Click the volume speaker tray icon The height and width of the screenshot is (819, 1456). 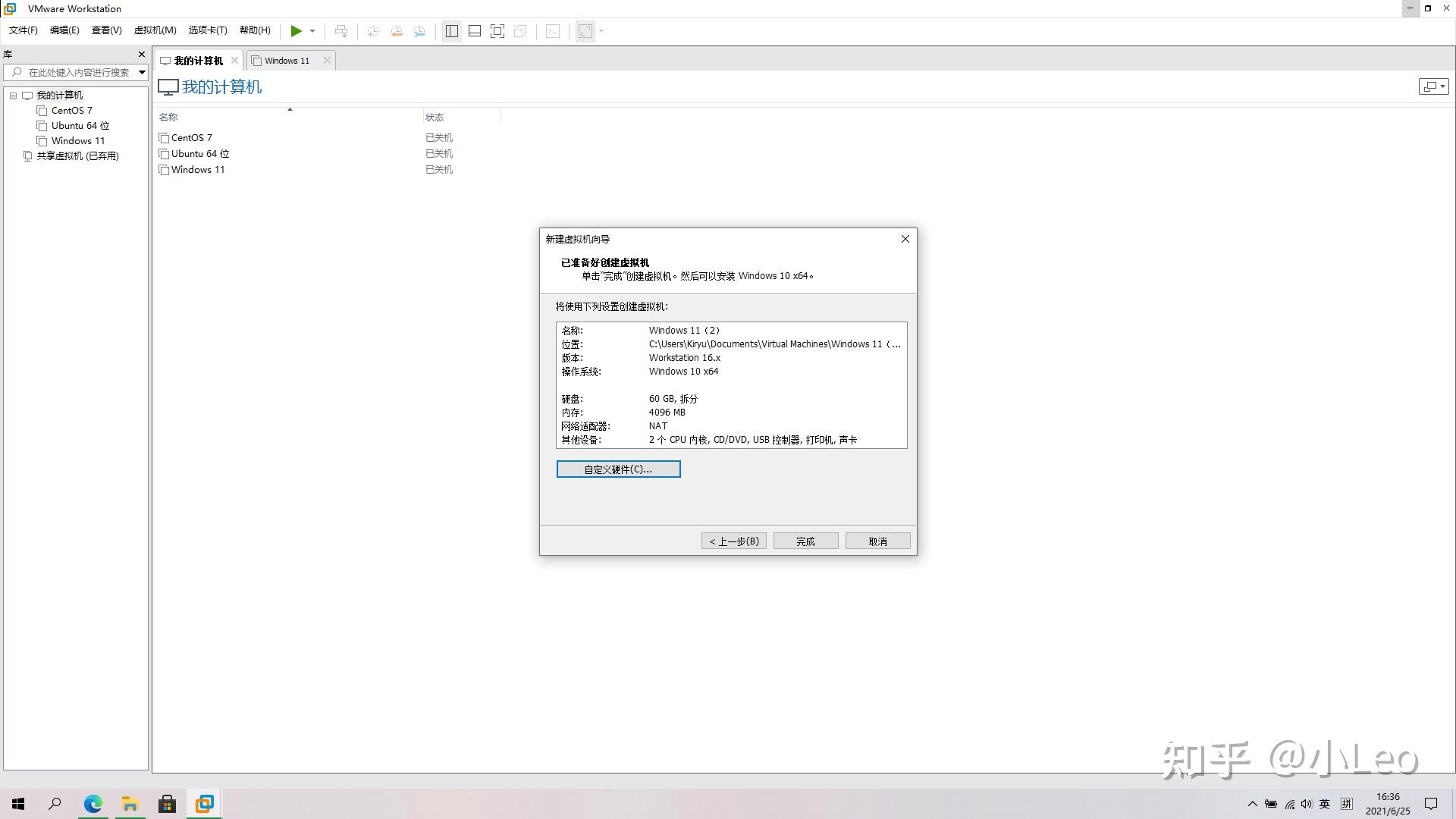(1307, 804)
